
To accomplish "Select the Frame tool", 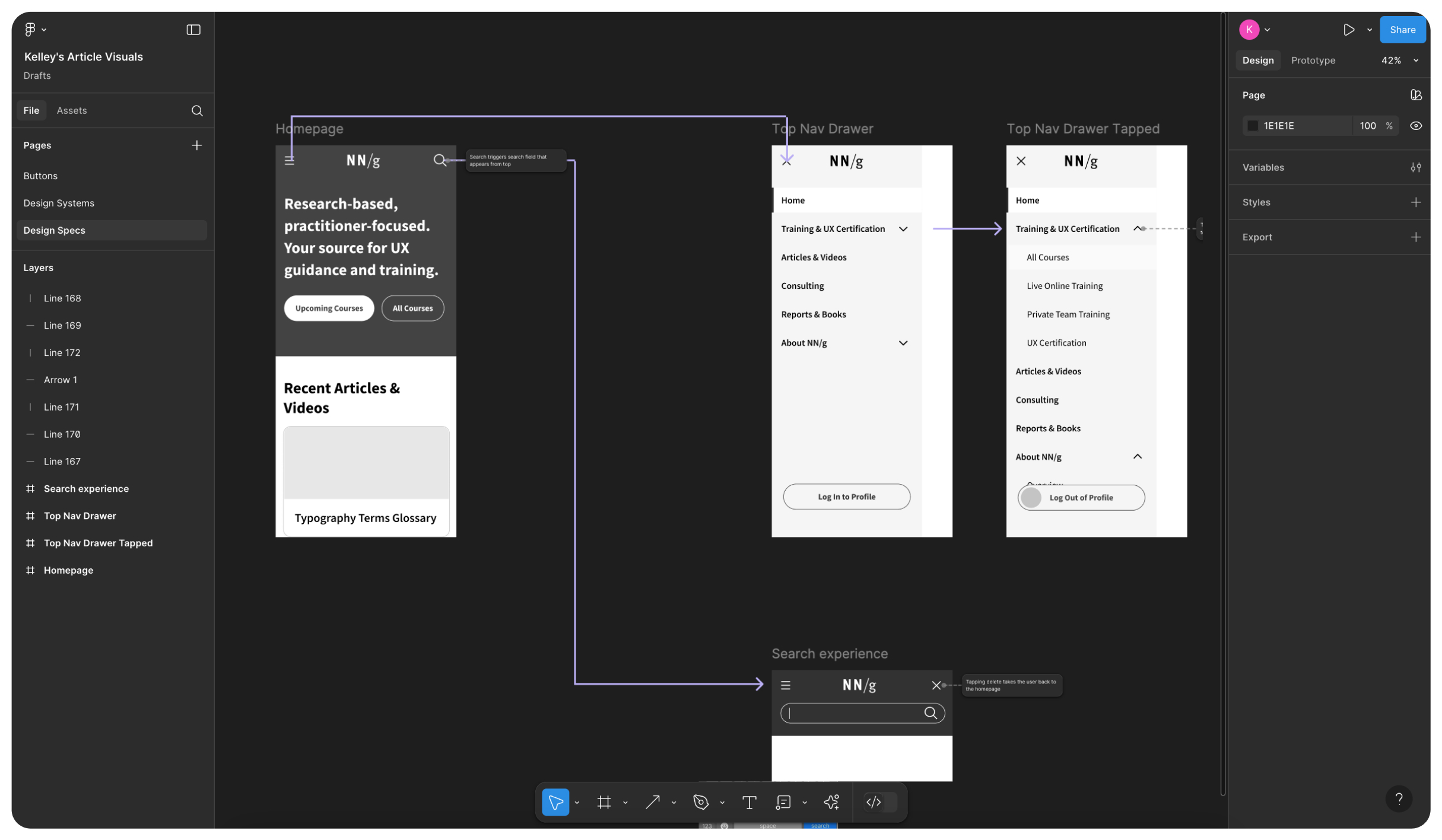I will [x=604, y=802].
